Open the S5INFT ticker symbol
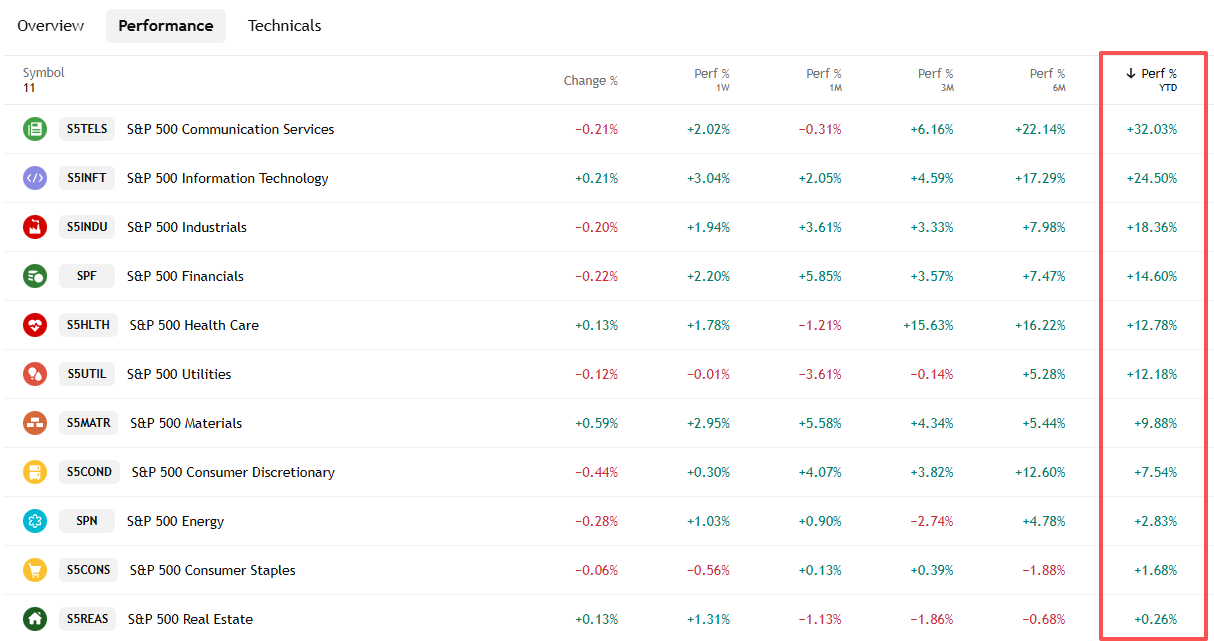 (87, 178)
